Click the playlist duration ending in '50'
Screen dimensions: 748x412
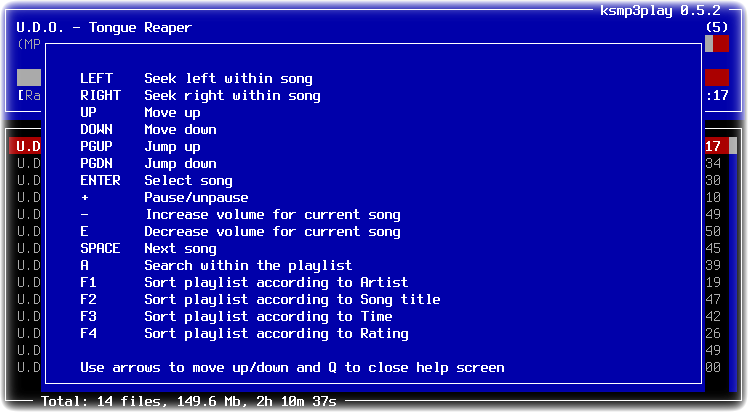tap(713, 231)
